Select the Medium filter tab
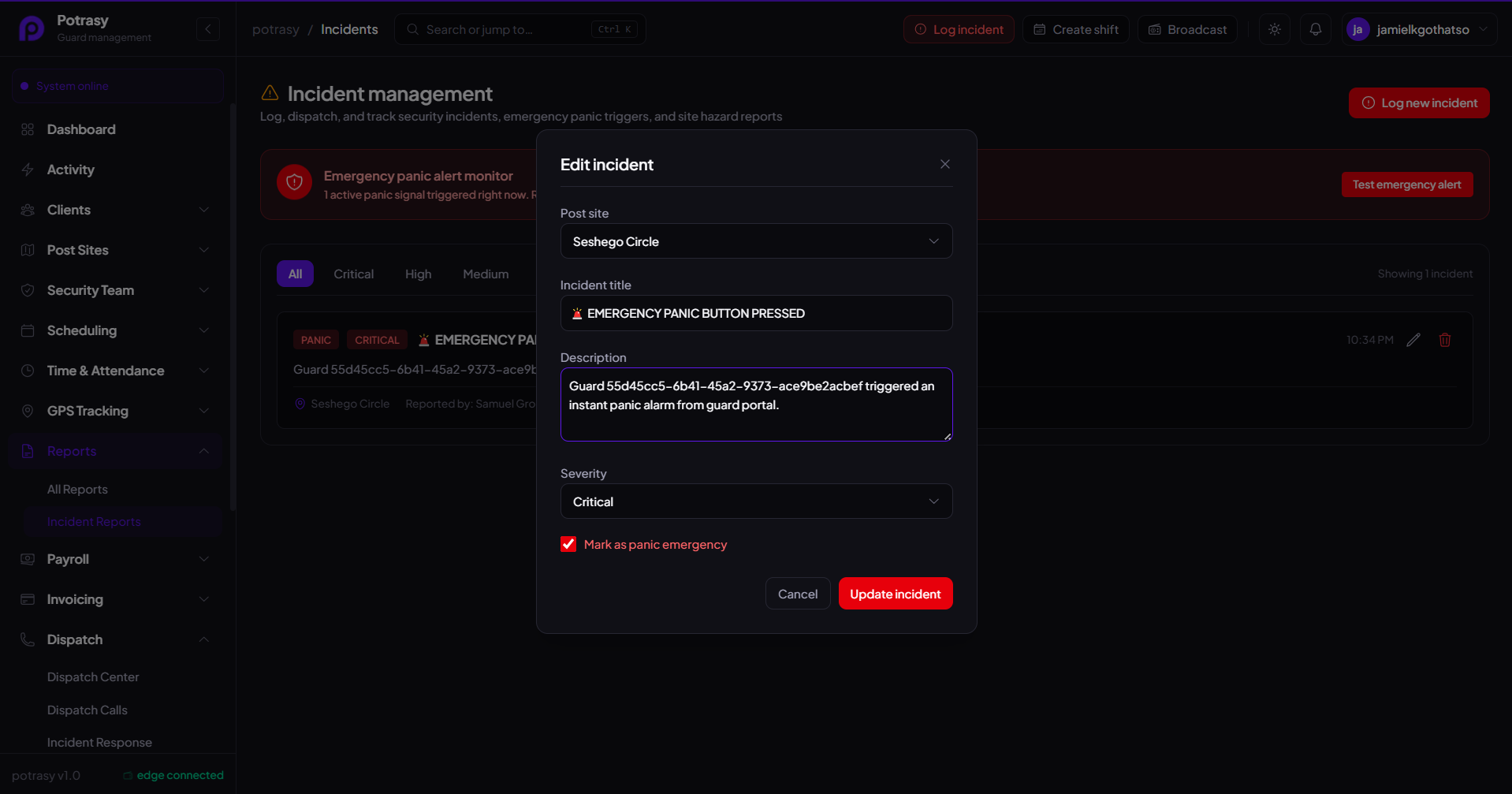This screenshot has height=794, width=1512. [x=486, y=274]
